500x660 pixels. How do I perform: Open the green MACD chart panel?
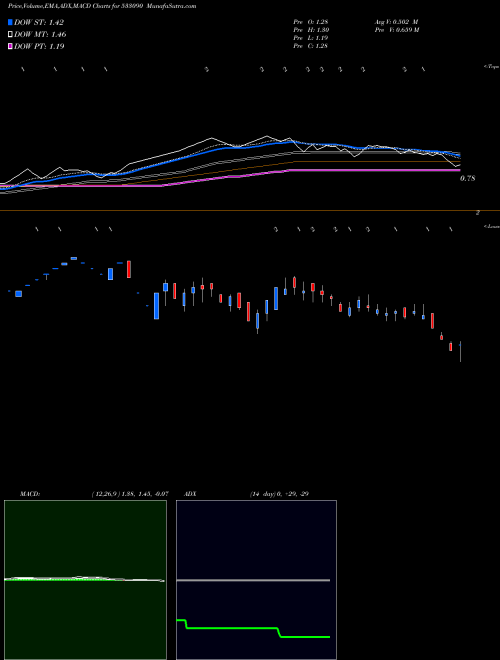[85, 580]
